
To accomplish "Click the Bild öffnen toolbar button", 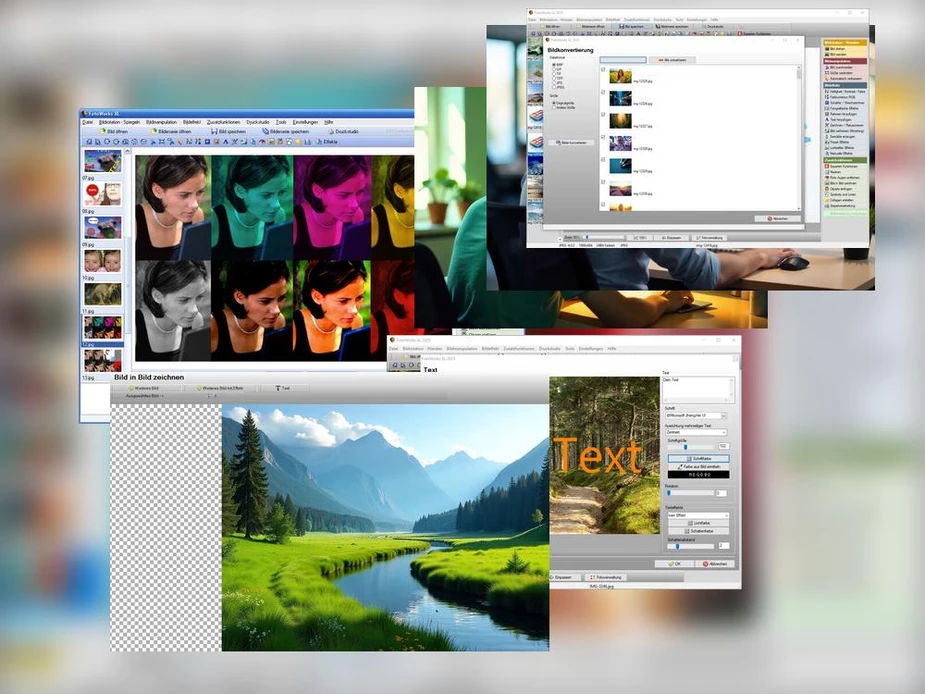I will coord(112,131).
